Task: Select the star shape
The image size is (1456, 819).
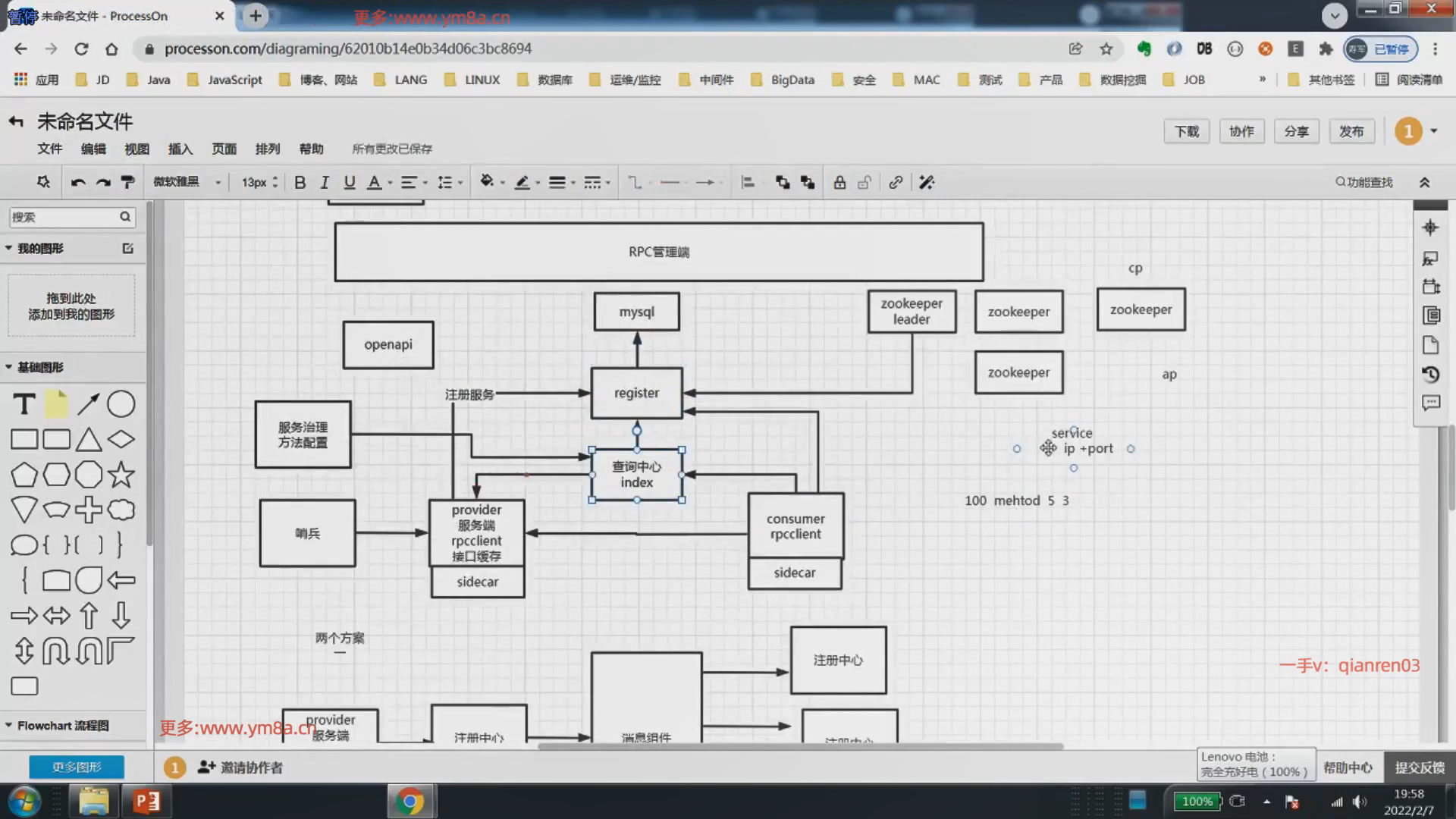Action: click(x=121, y=475)
